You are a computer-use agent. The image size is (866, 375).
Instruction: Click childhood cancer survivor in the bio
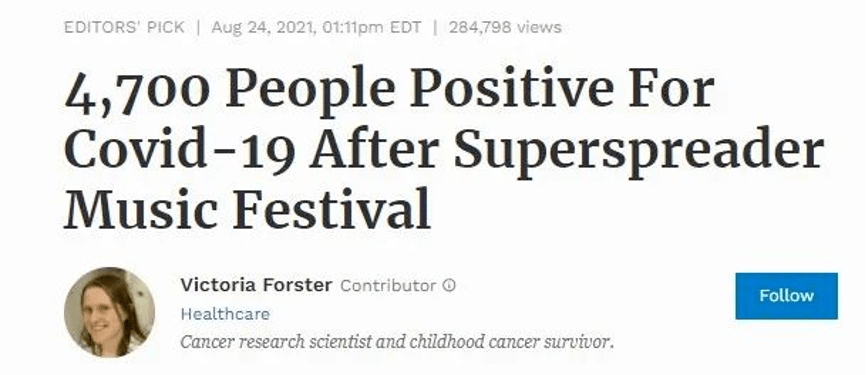point(511,342)
